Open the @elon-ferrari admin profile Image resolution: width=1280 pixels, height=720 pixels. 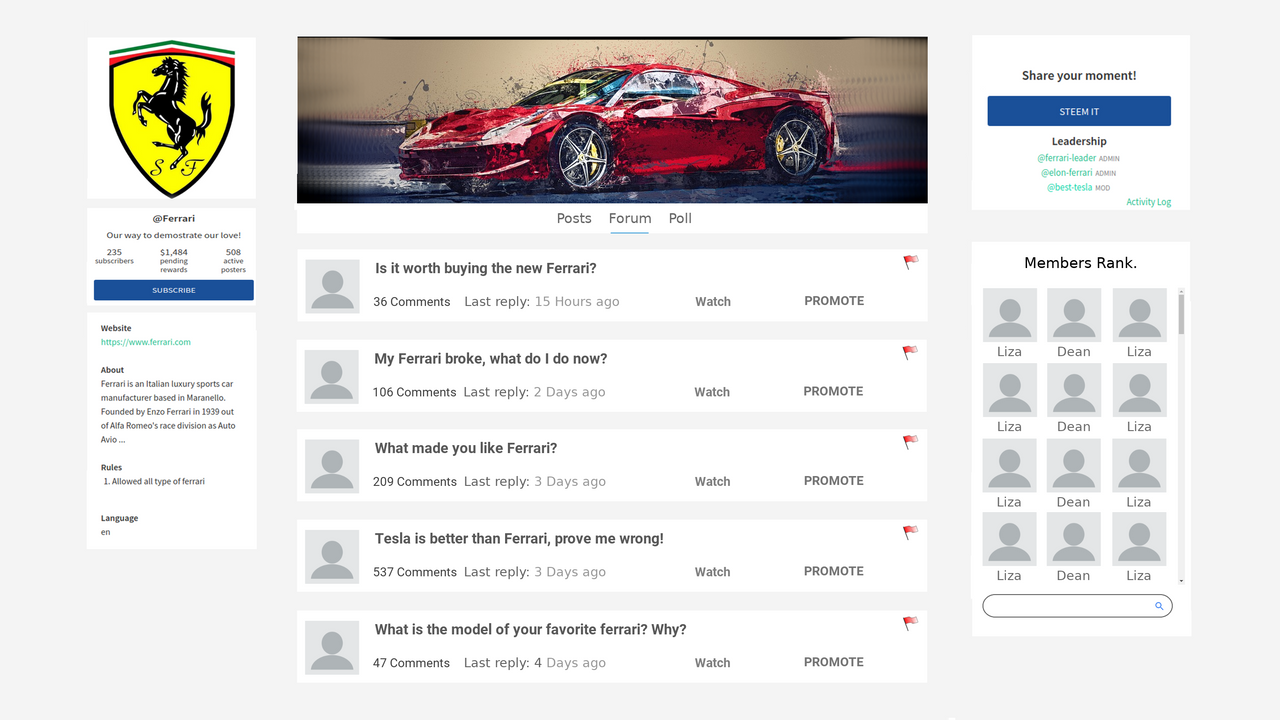pyautogui.click(x=1067, y=173)
